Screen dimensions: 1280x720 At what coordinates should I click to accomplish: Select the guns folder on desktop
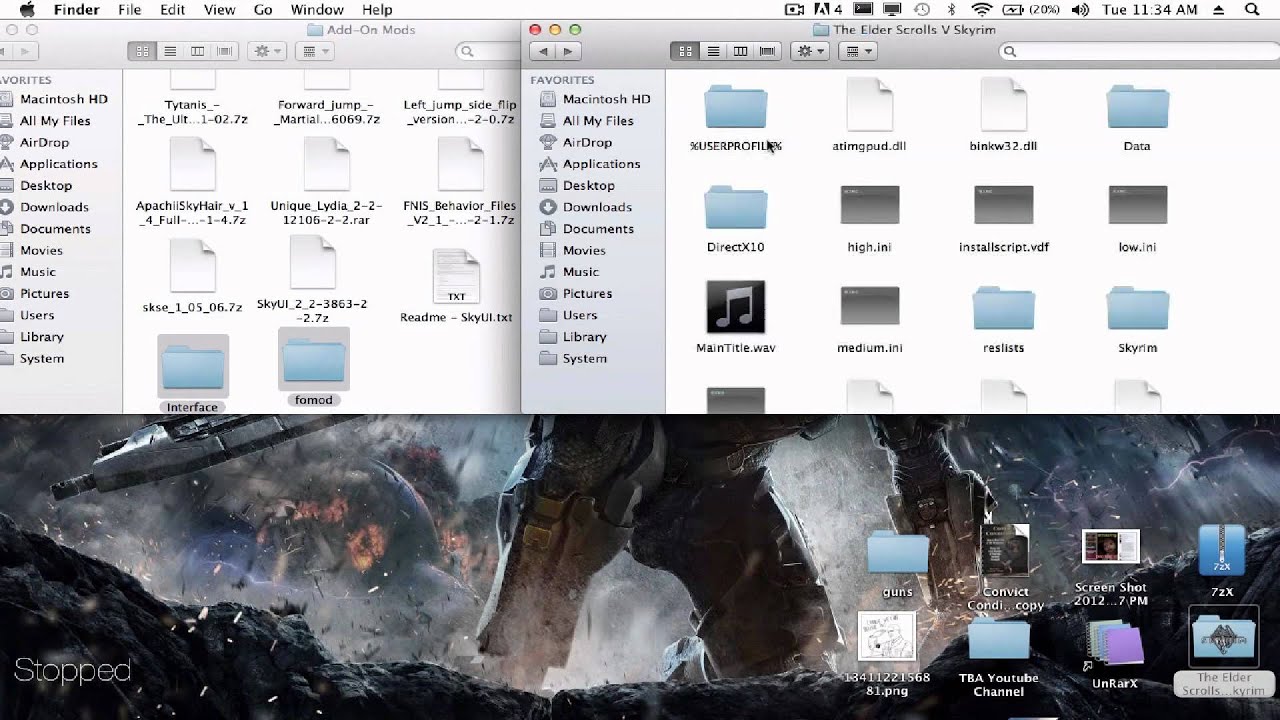pyautogui.click(x=897, y=554)
